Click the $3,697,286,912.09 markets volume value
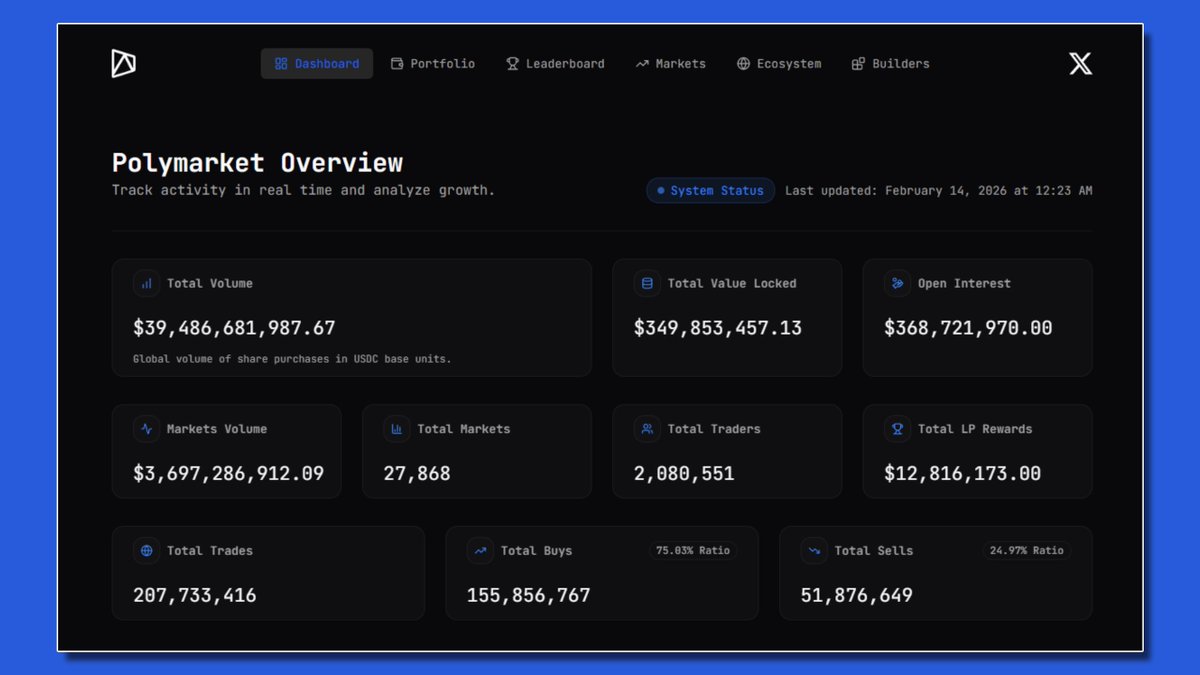The height and width of the screenshot is (675, 1200). (x=229, y=474)
